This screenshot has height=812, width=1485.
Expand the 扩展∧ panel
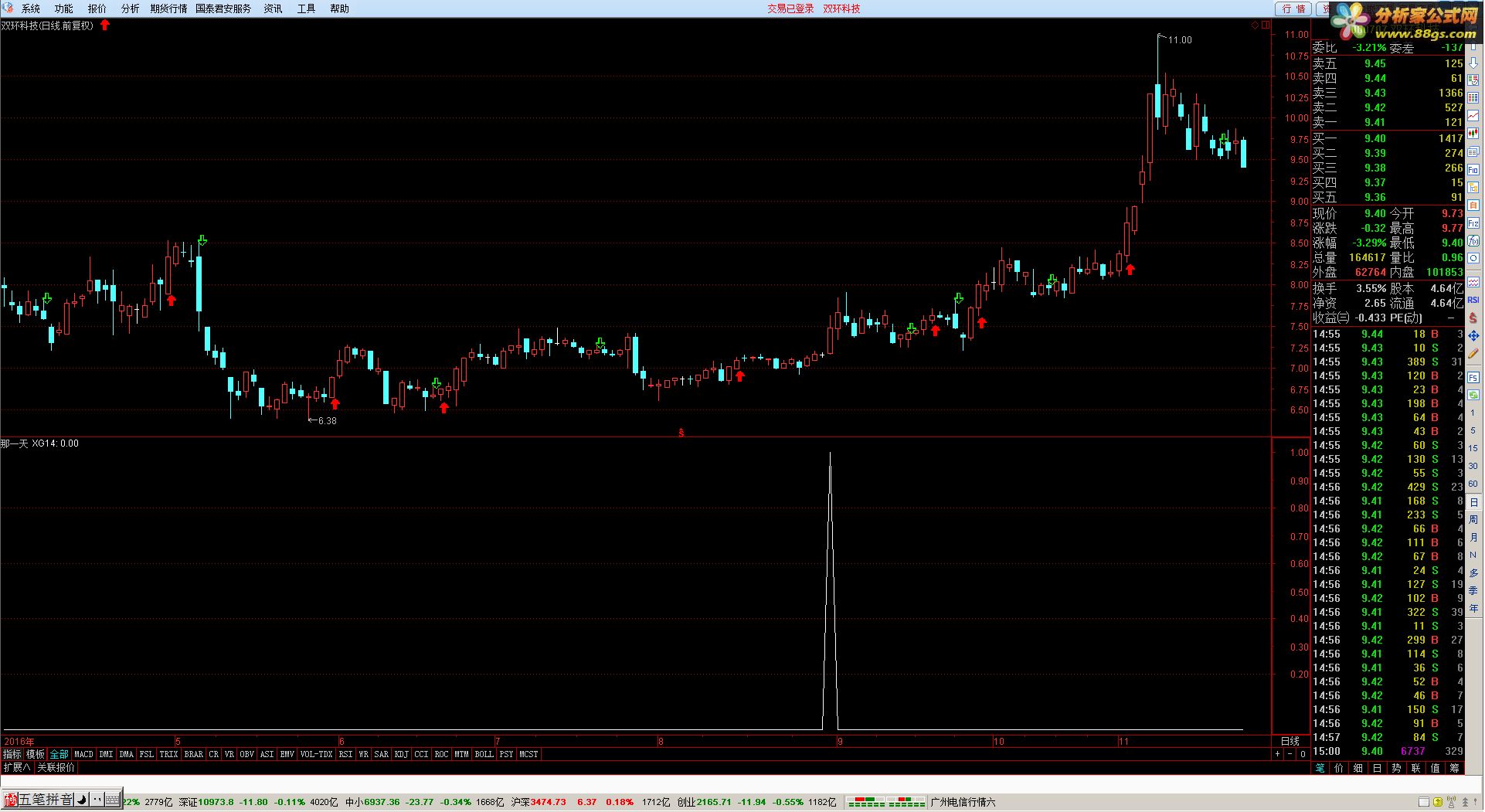[16, 767]
